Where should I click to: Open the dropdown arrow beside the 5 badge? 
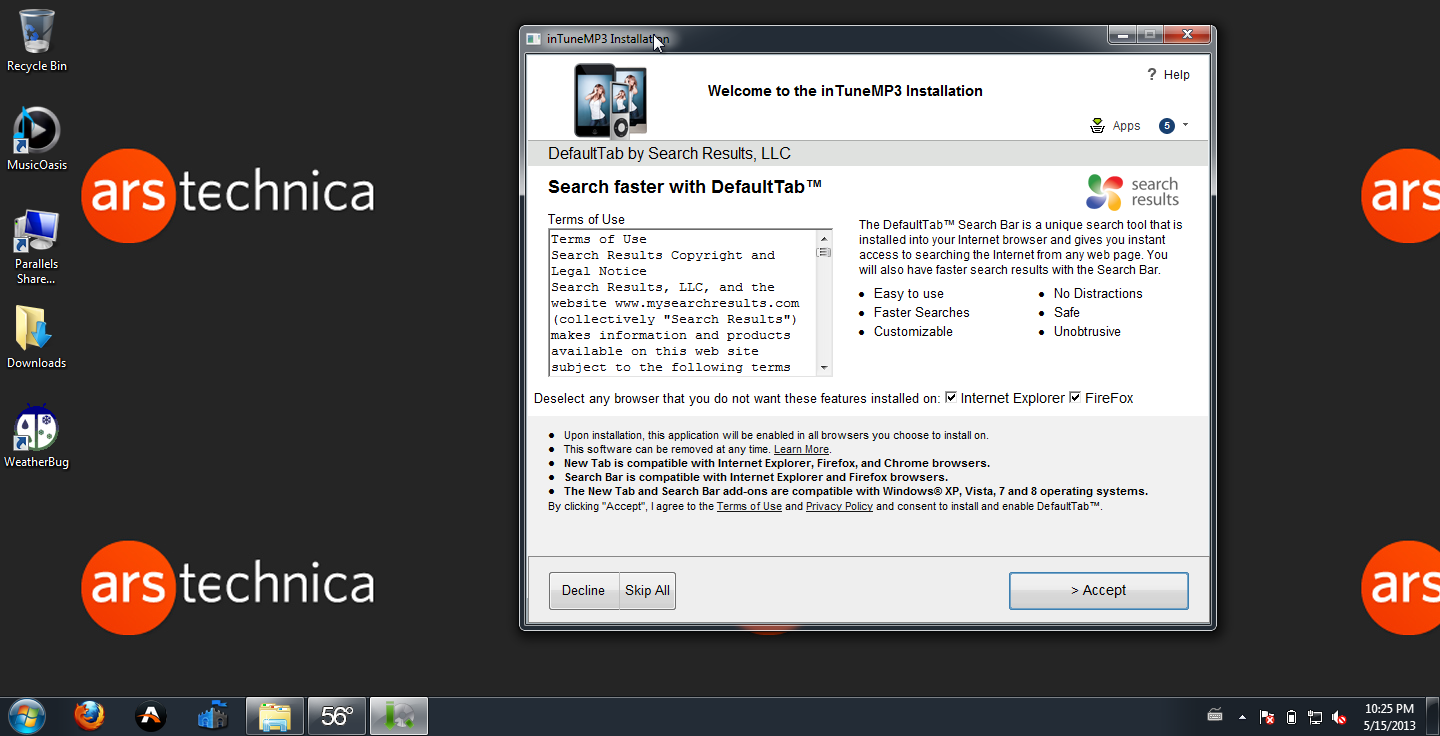(1185, 125)
